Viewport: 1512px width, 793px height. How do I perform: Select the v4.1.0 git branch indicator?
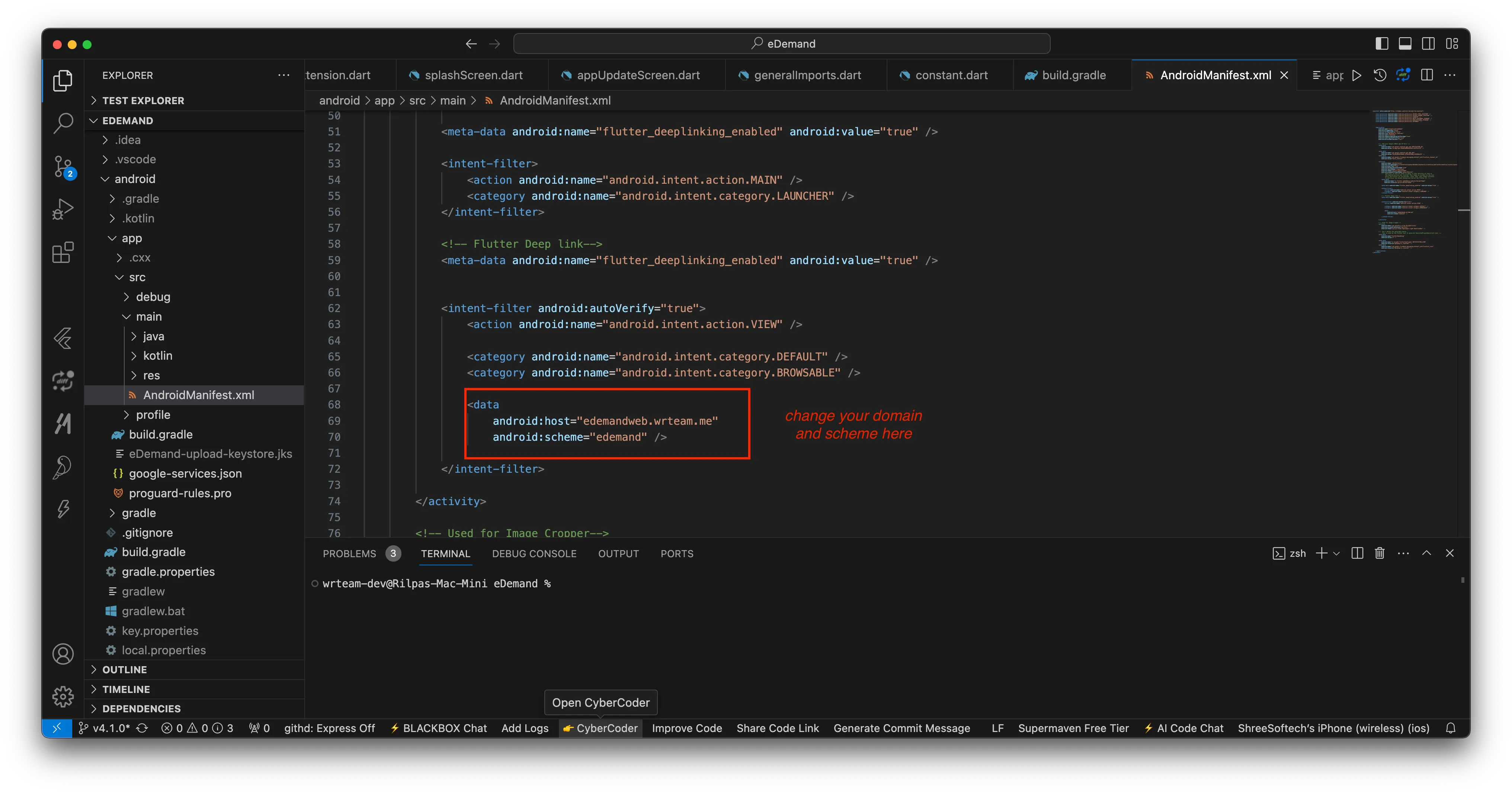(x=104, y=728)
